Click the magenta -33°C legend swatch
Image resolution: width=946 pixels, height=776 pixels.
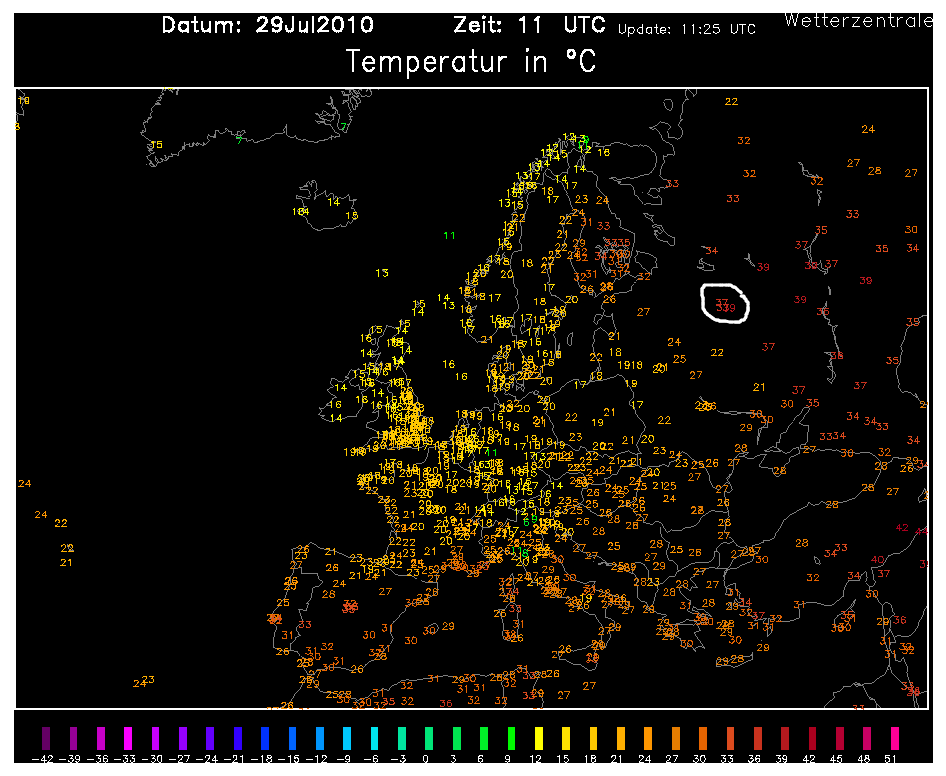(x=128, y=739)
